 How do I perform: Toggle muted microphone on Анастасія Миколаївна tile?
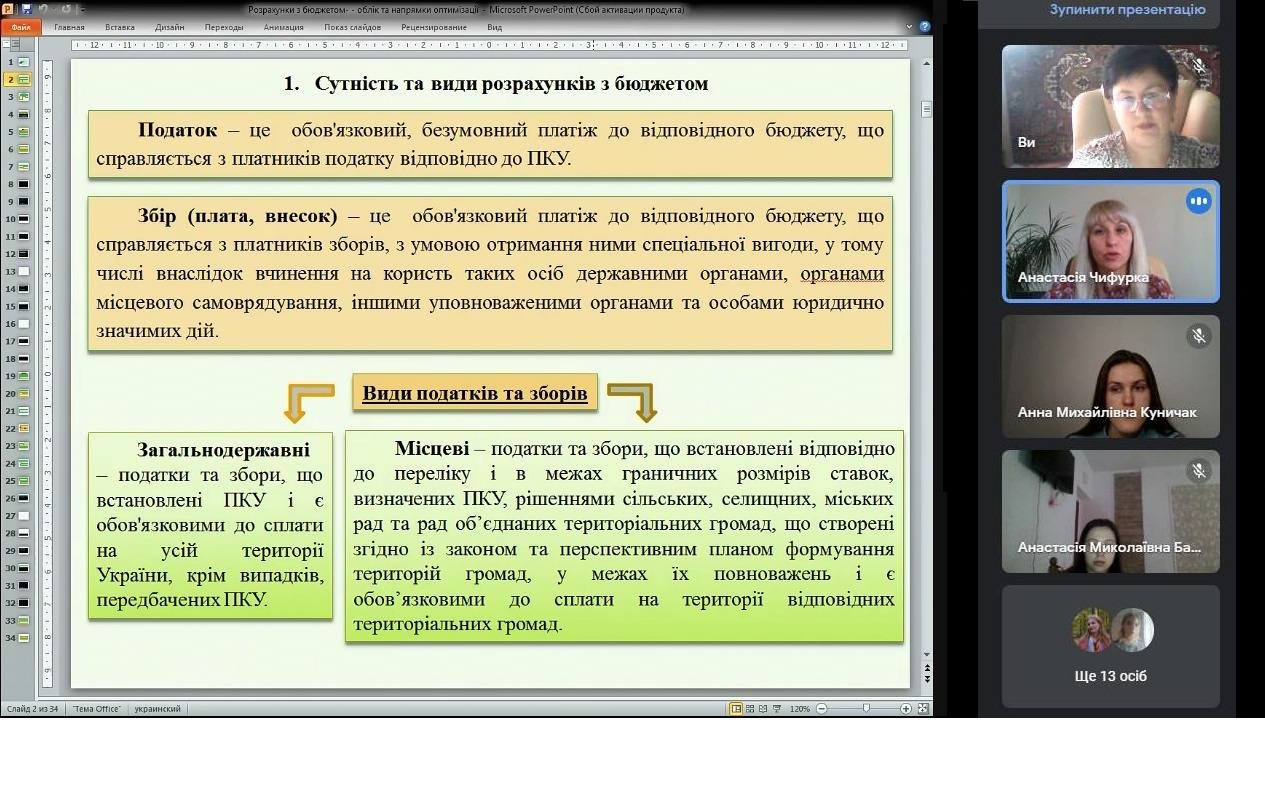(1198, 471)
